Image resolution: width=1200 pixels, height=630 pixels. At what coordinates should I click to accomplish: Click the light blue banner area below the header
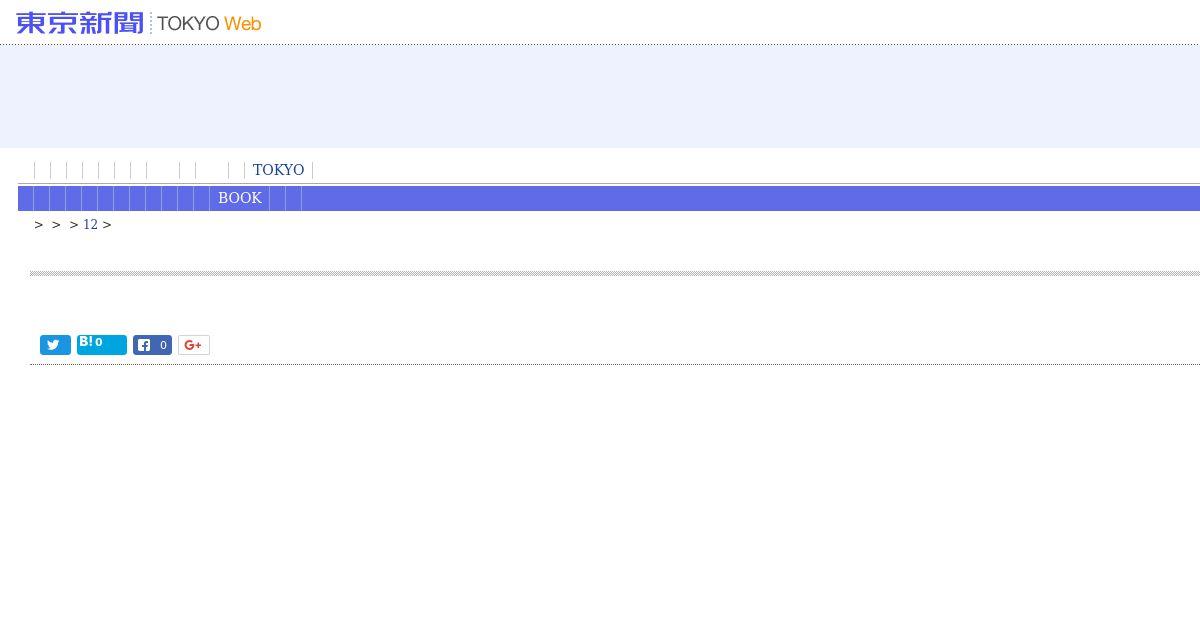600,96
